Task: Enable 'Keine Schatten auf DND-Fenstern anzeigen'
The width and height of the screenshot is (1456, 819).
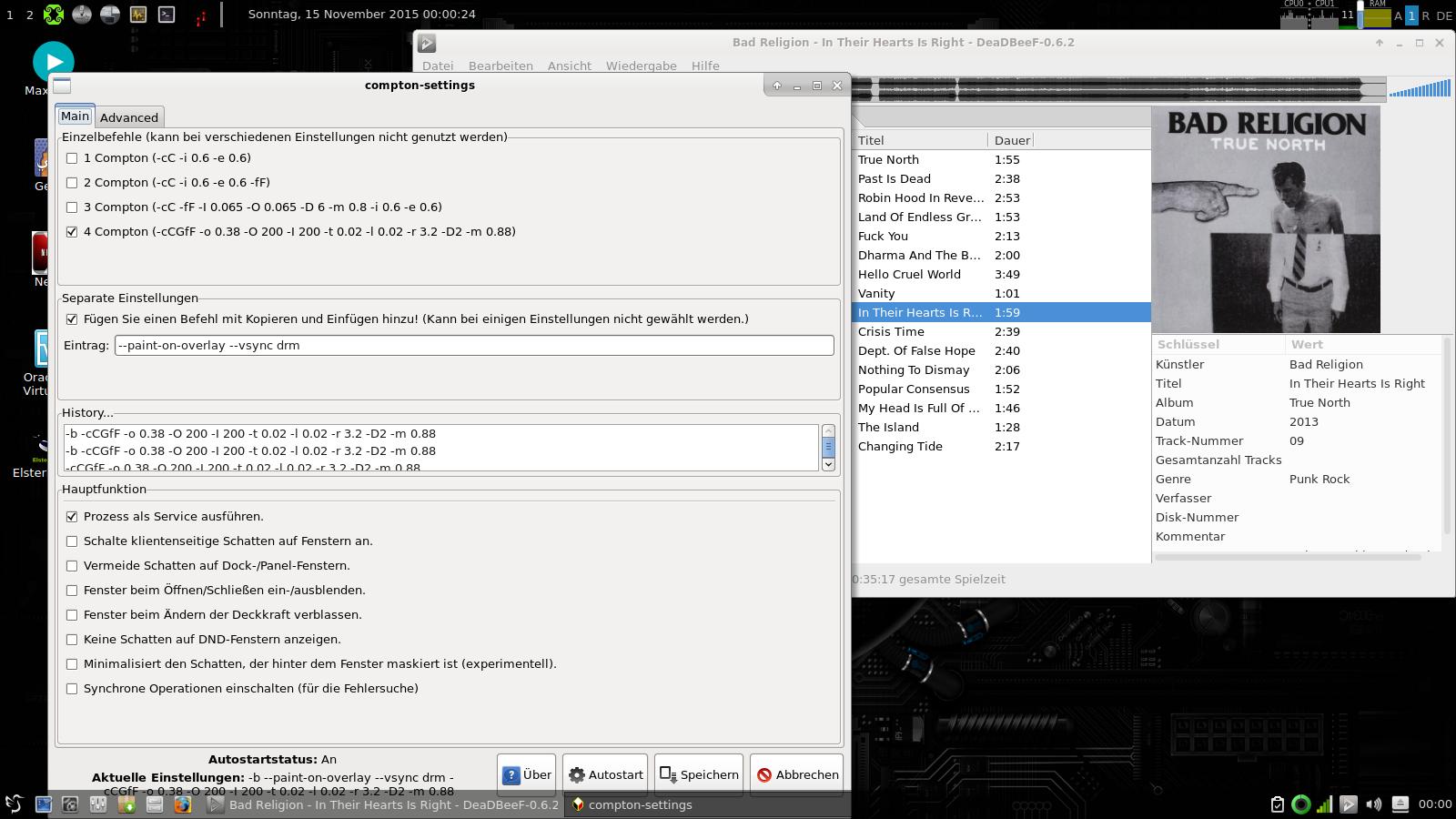Action: [72, 640]
